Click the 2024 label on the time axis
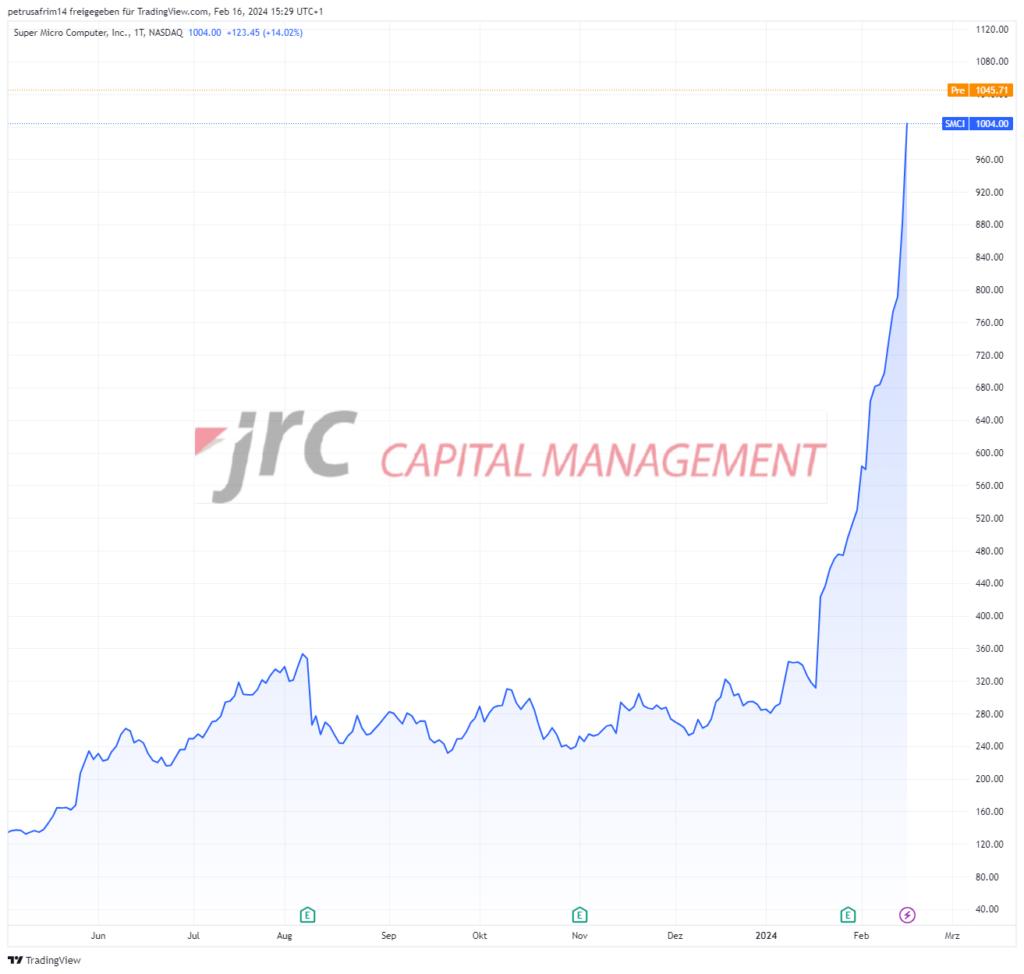This screenshot has width=1024, height=974. 766,935
